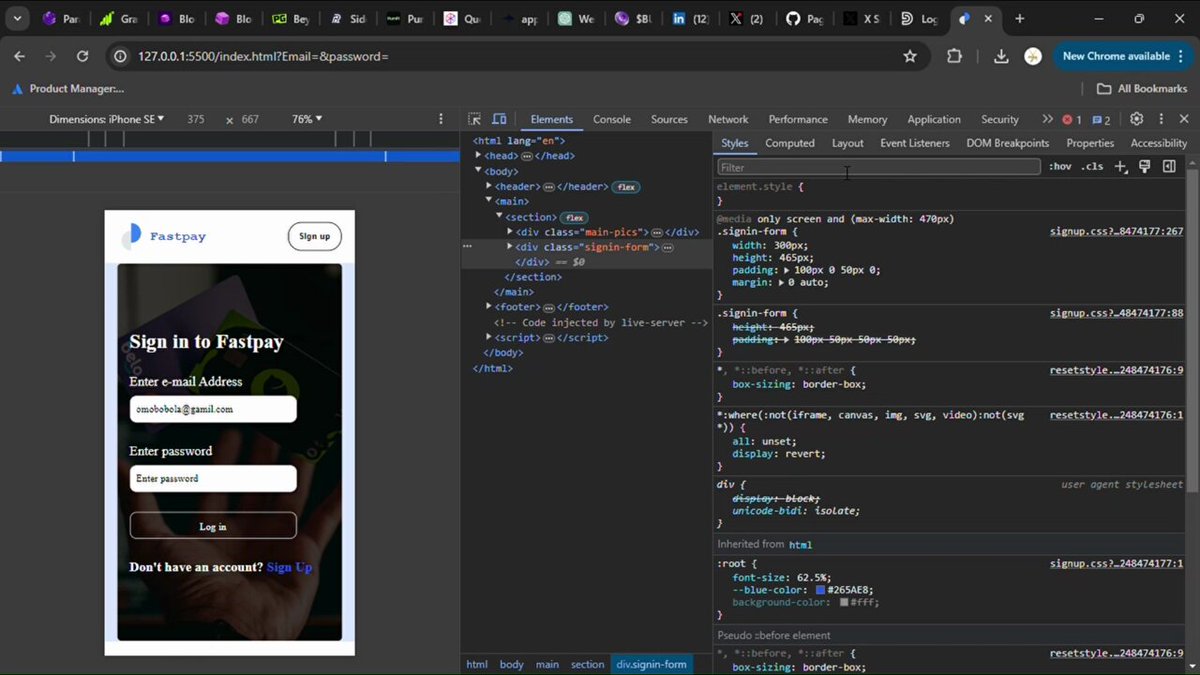This screenshot has height=675, width=1200.
Task: Open the Performance tab
Action: pos(798,119)
